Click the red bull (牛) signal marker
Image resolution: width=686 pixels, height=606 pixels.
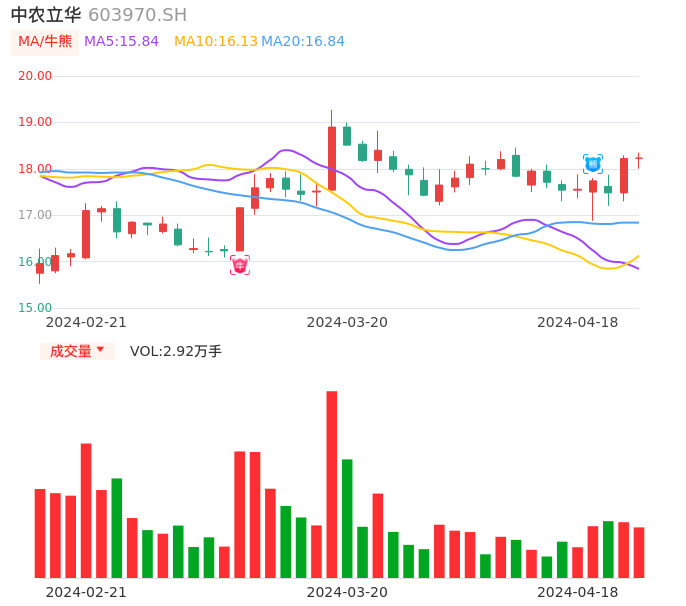(x=240, y=265)
